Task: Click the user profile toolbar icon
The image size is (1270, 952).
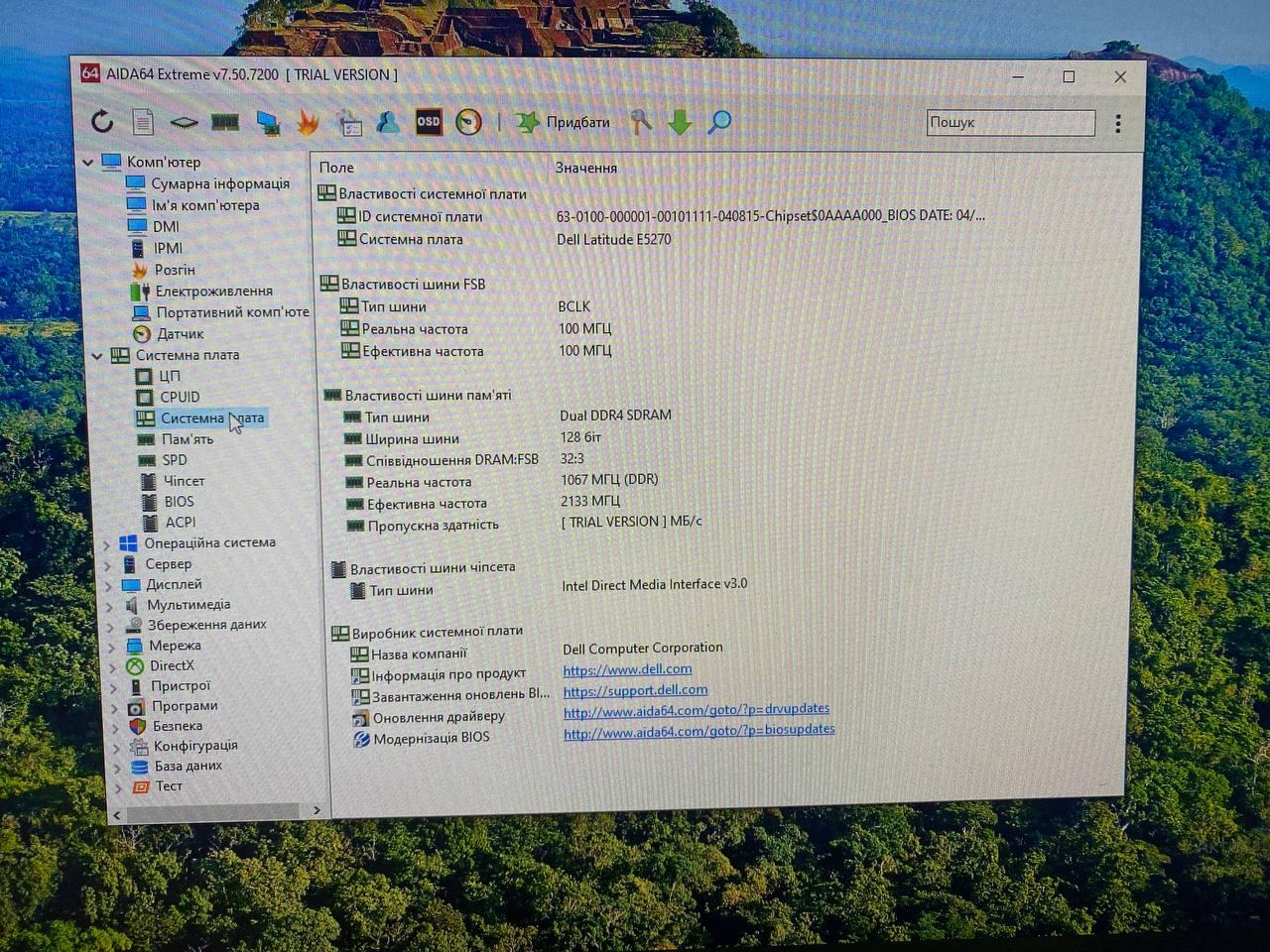Action: [x=388, y=122]
